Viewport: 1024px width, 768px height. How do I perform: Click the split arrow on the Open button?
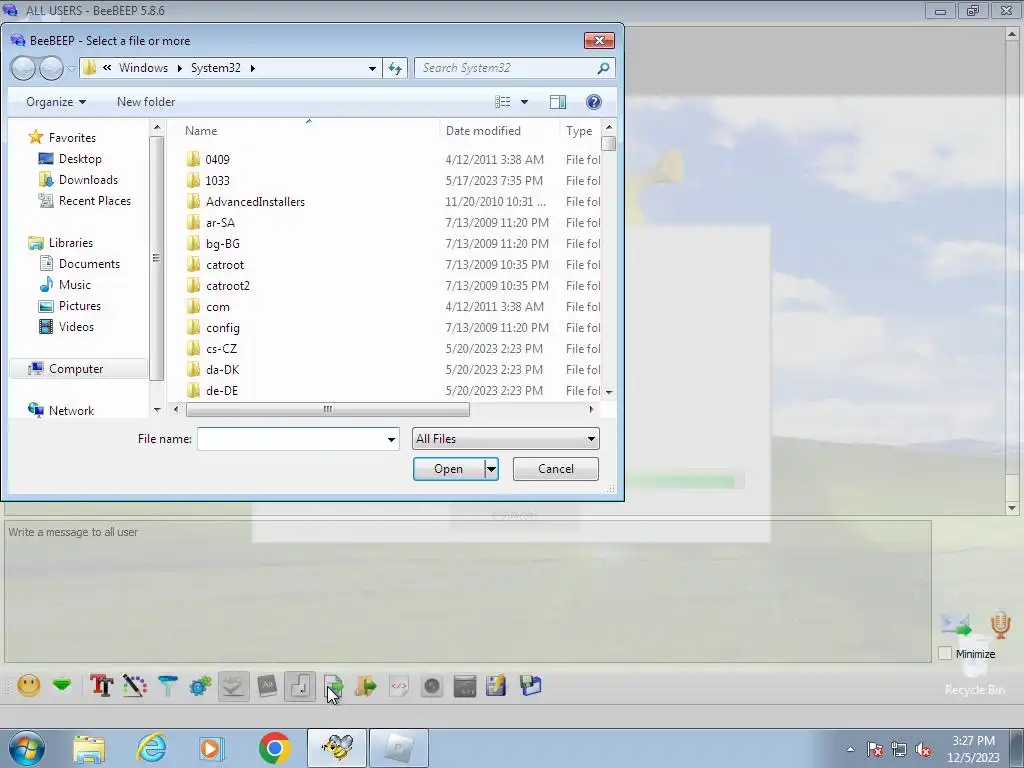pos(491,469)
